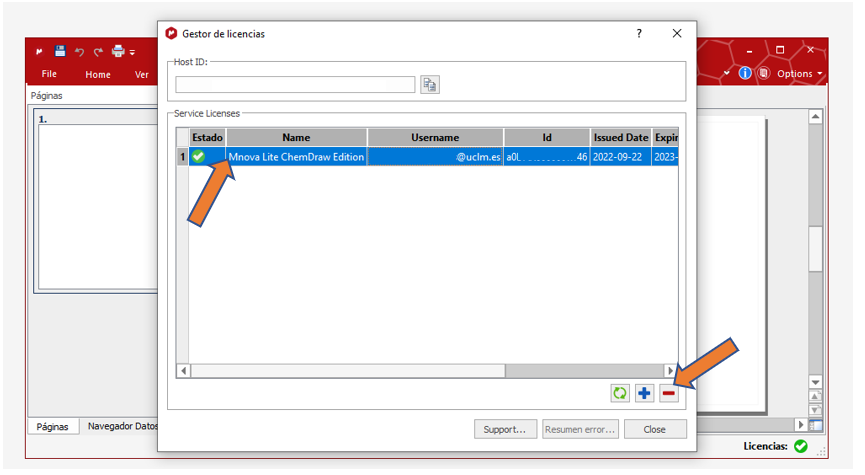Click the next page arrow below vertical scrollbar
The image size is (865, 475).
(x=815, y=410)
